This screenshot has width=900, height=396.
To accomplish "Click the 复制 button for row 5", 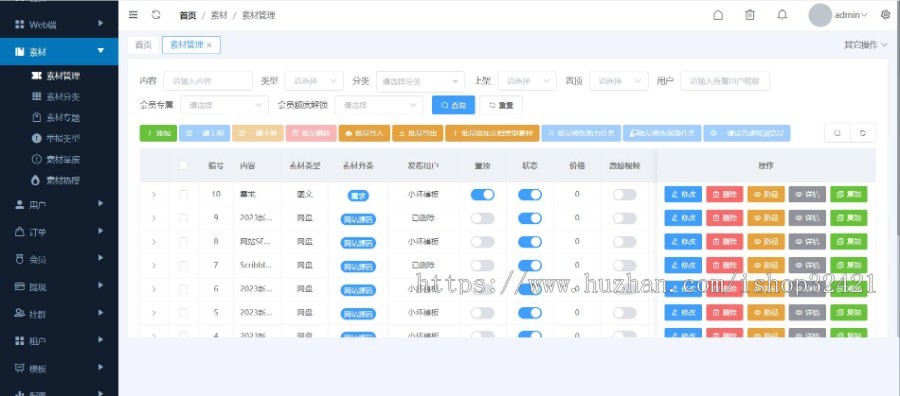I will (848, 312).
